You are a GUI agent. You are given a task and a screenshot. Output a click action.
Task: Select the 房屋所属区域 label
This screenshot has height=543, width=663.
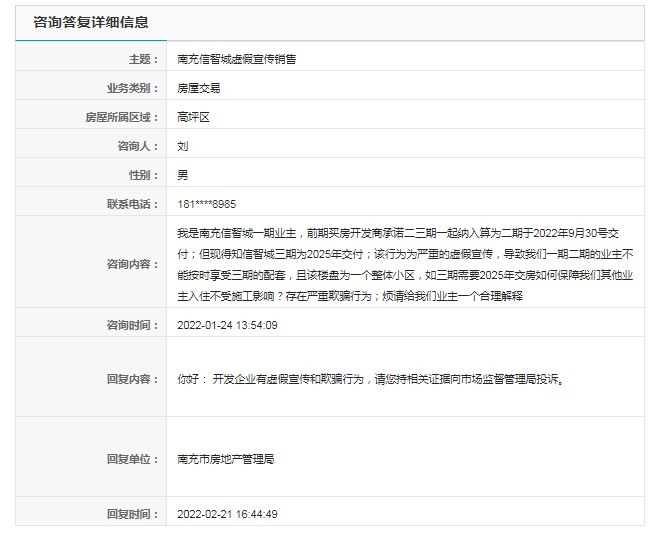[x=122, y=117]
